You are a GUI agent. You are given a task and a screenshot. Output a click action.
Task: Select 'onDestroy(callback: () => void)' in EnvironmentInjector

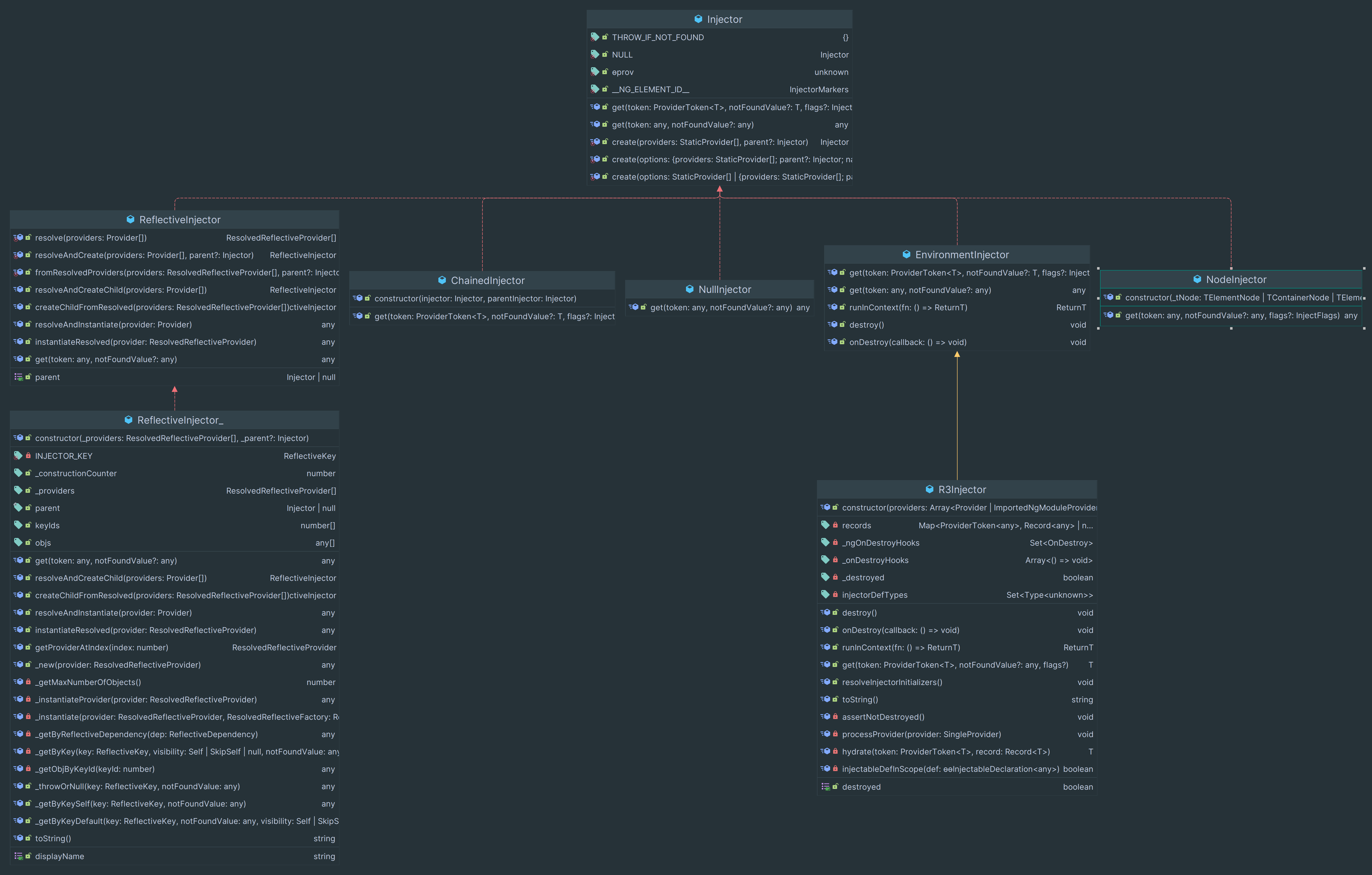click(x=957, y=342)
